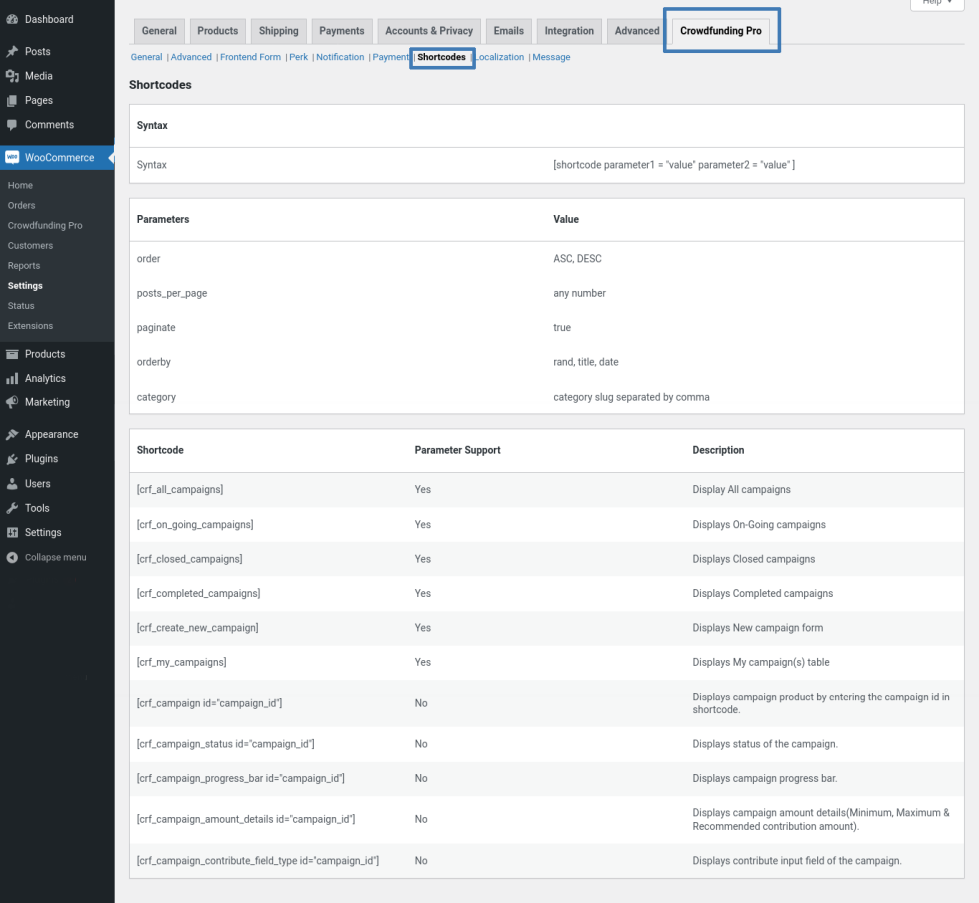The image size is (979, 903).
Task: Open the Accounts & Privacy tab
Action: pos(429,31)
